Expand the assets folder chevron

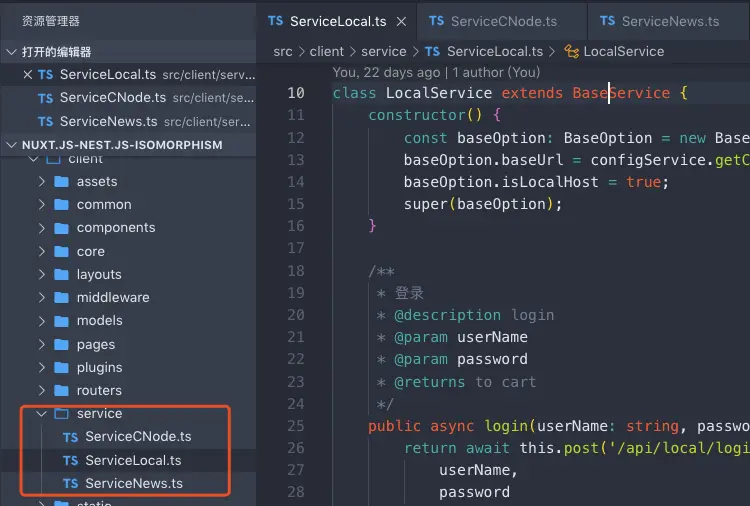click(x=42, y=181)
